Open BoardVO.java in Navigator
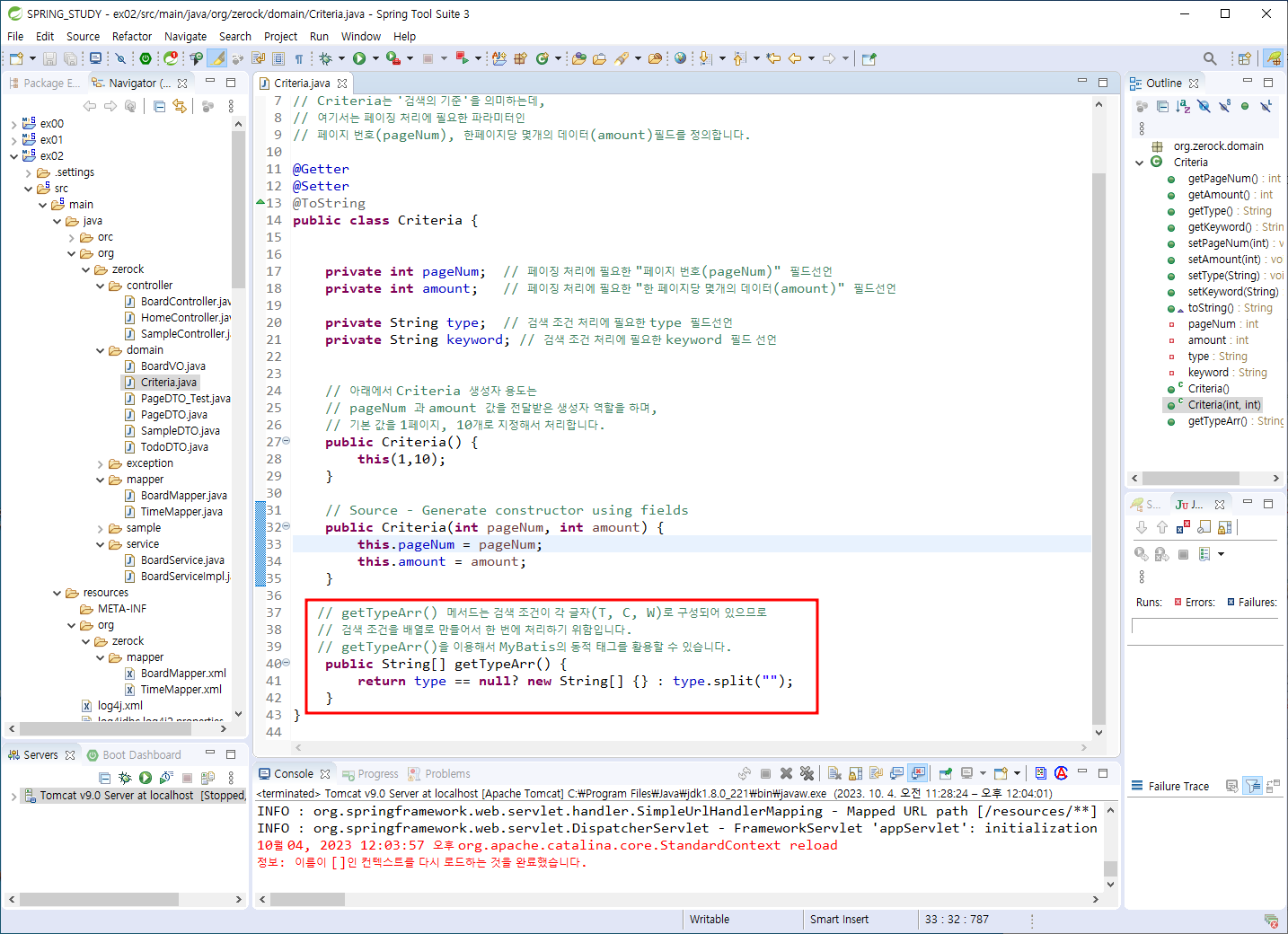This screenshot has height=934, width=1288. coord(173,366)
